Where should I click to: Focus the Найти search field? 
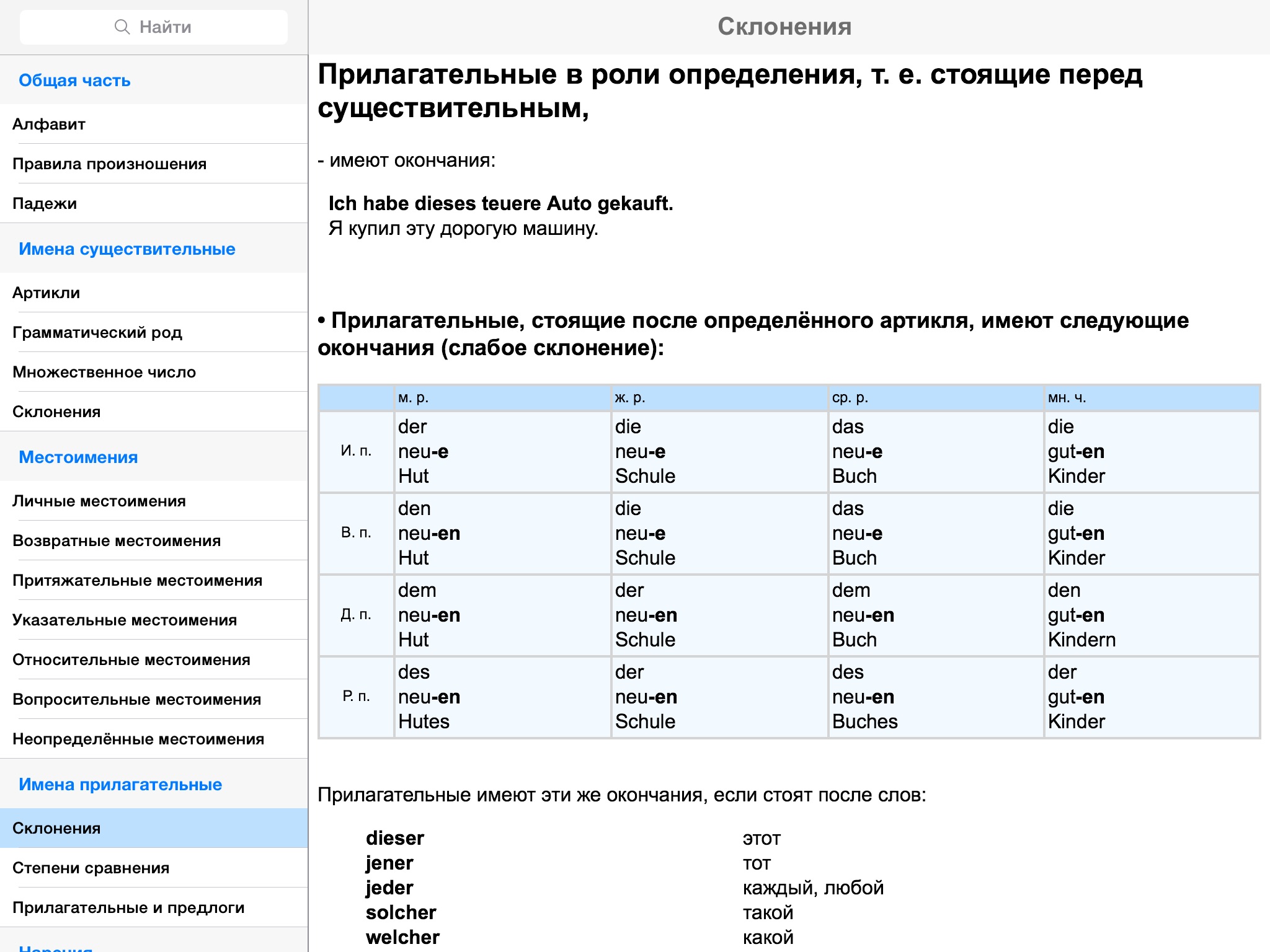(154, 27)
